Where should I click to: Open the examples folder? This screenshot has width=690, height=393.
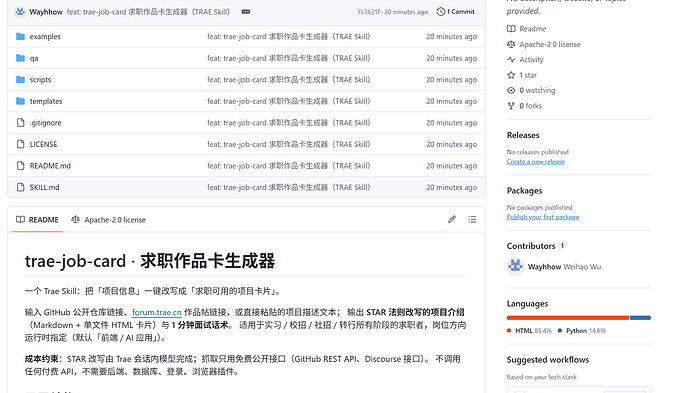tap(45, 37)
